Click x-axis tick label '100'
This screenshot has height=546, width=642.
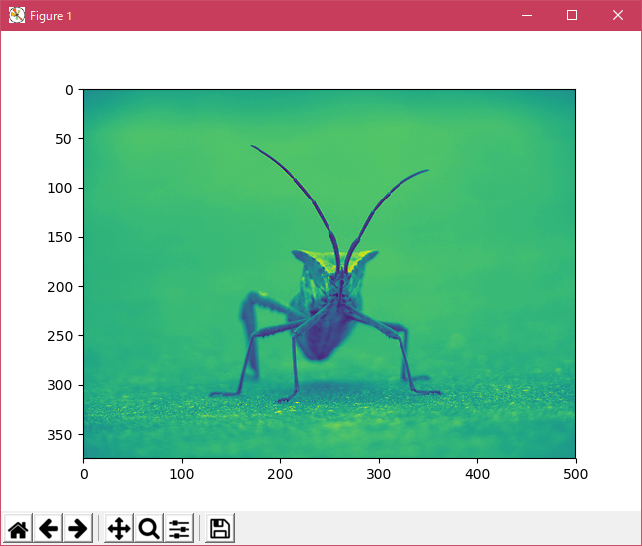[x=182, y=474]
